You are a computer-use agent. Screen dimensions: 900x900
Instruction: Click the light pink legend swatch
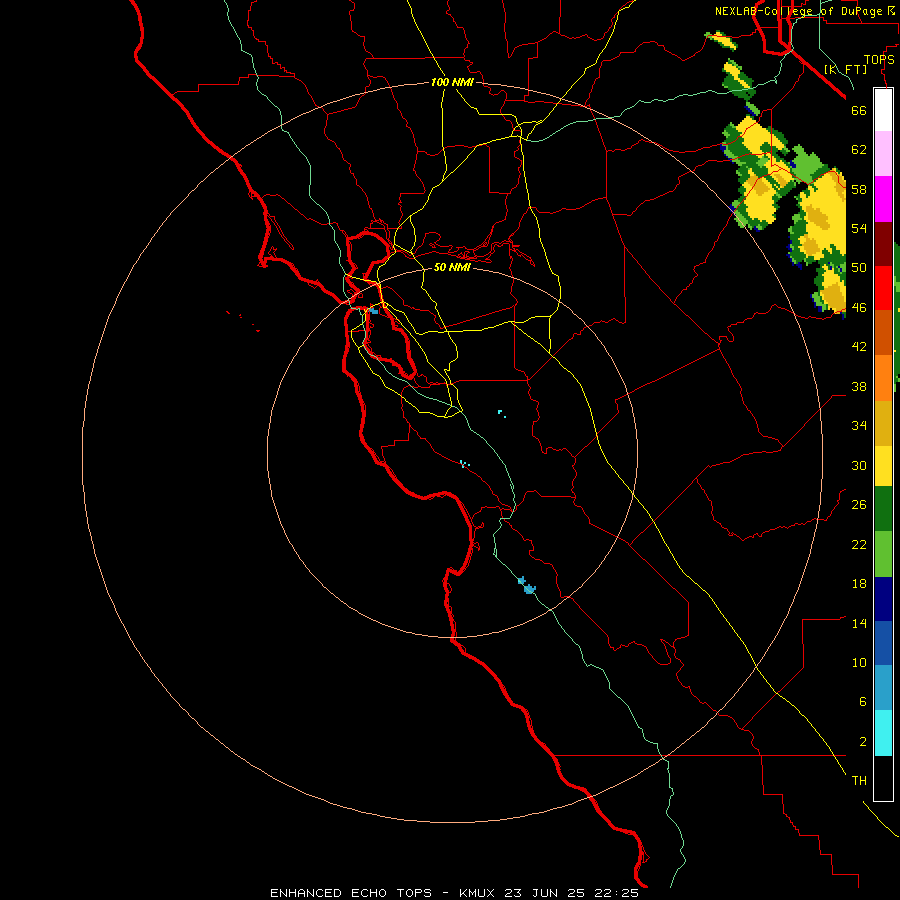click(883, 153)
